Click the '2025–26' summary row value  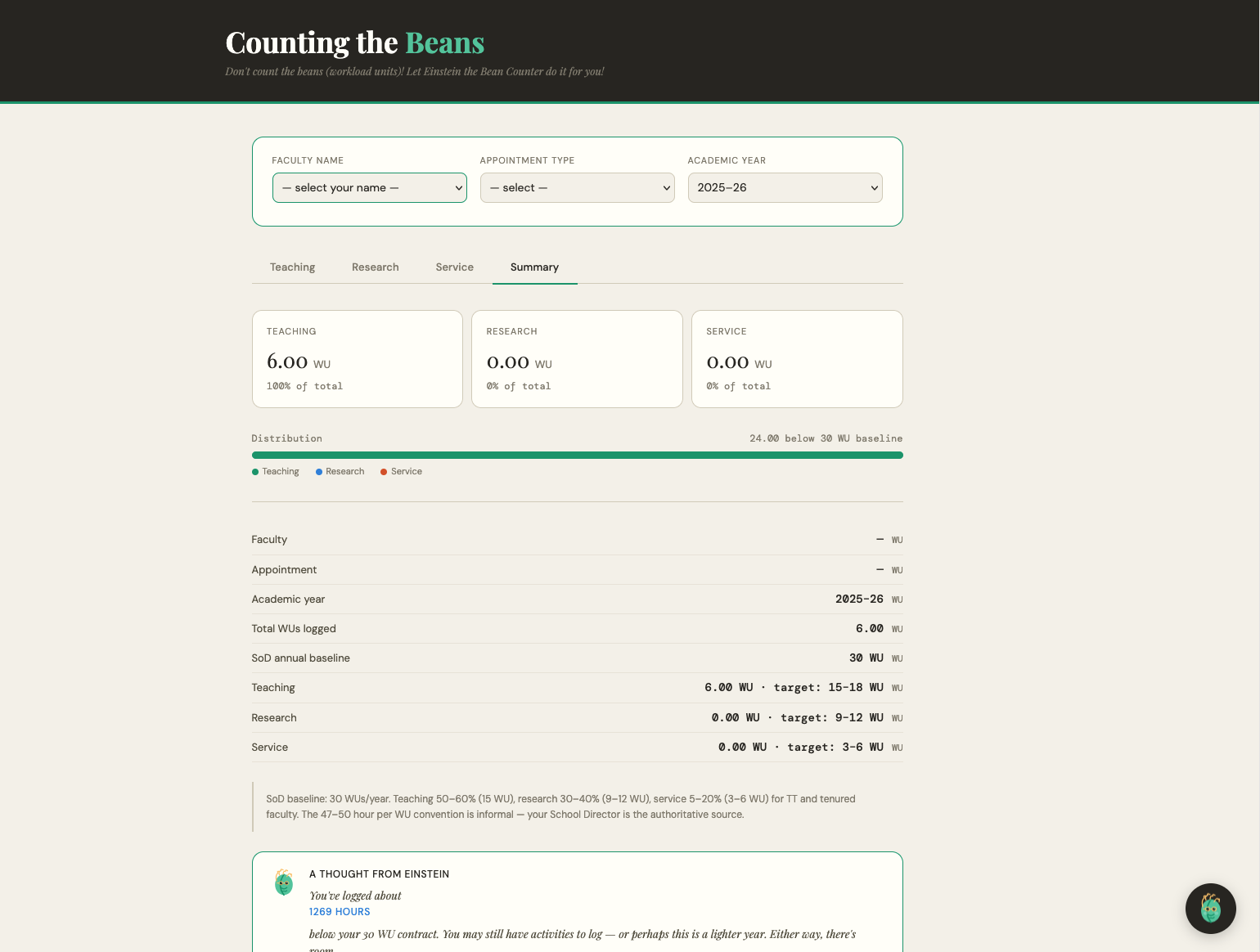859,599
